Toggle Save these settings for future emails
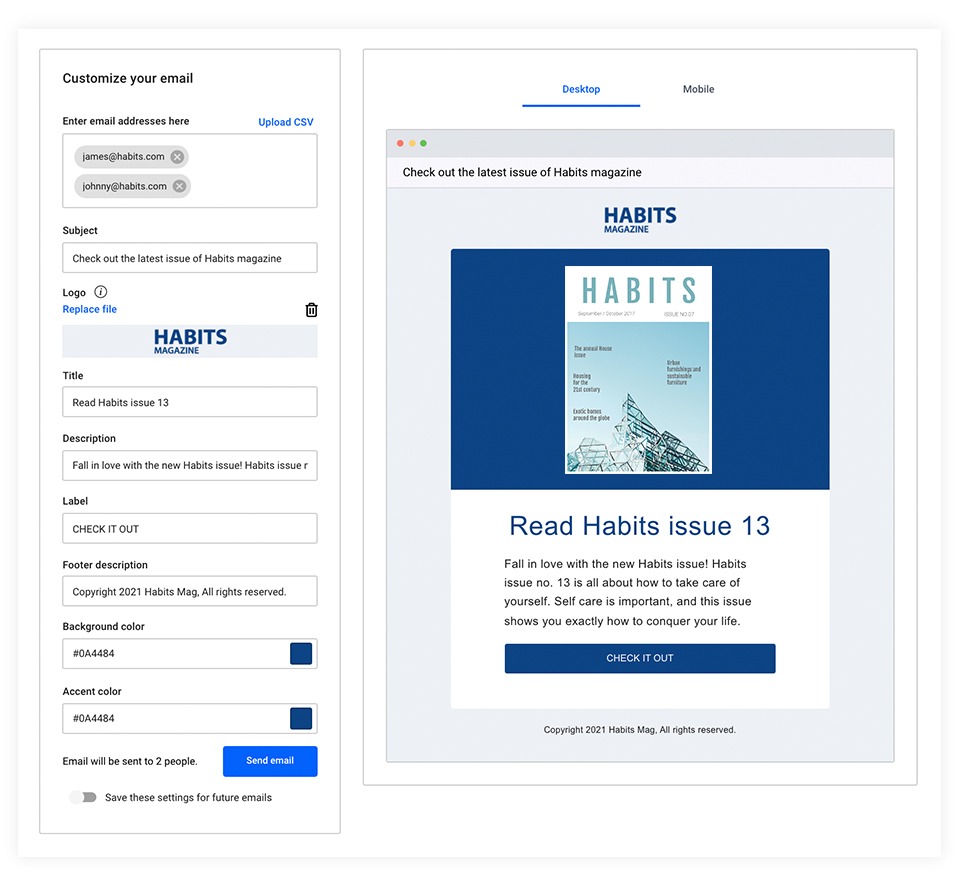The image size is (960, 886). point(83,797)
